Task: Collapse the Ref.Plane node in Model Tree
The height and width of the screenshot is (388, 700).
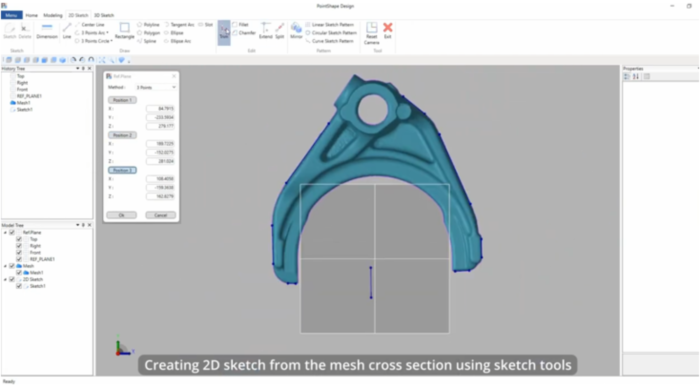Action: coord(5,233)
